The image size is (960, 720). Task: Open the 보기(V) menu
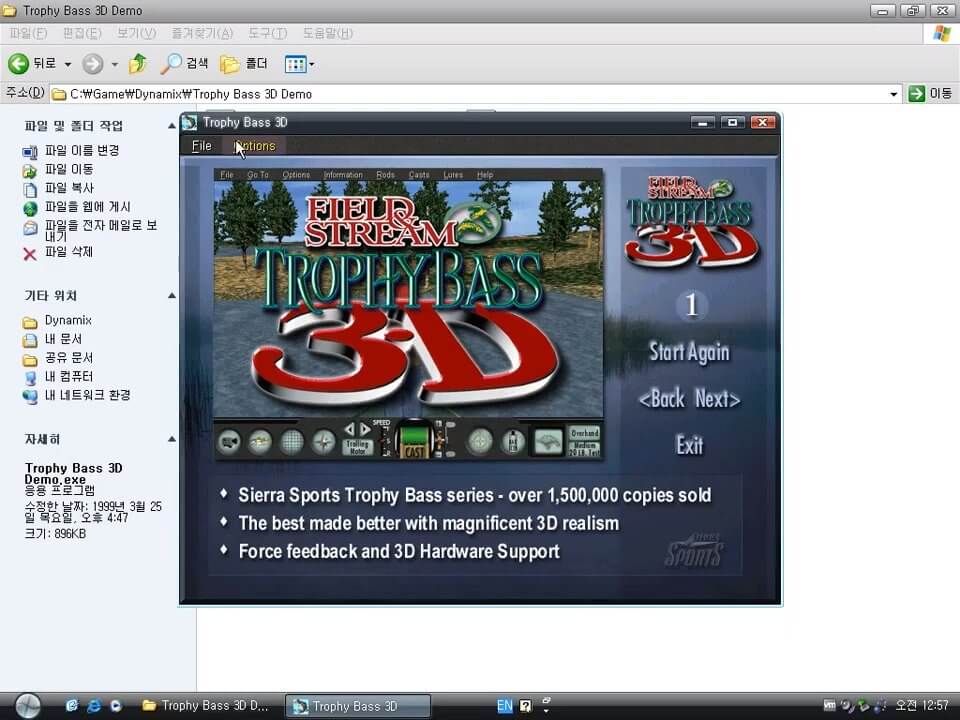137,33
